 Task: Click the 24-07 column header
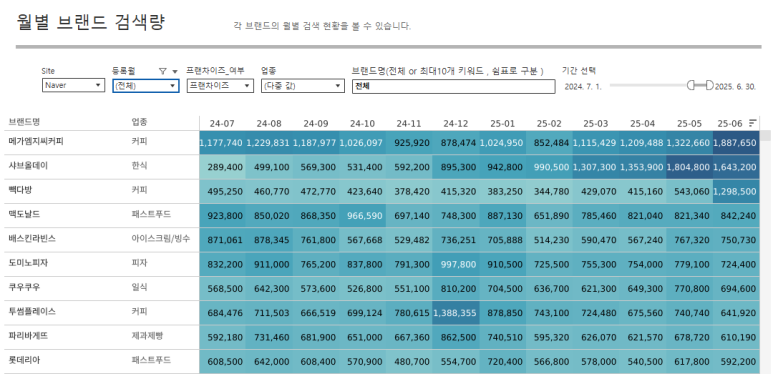click(222, 123)
